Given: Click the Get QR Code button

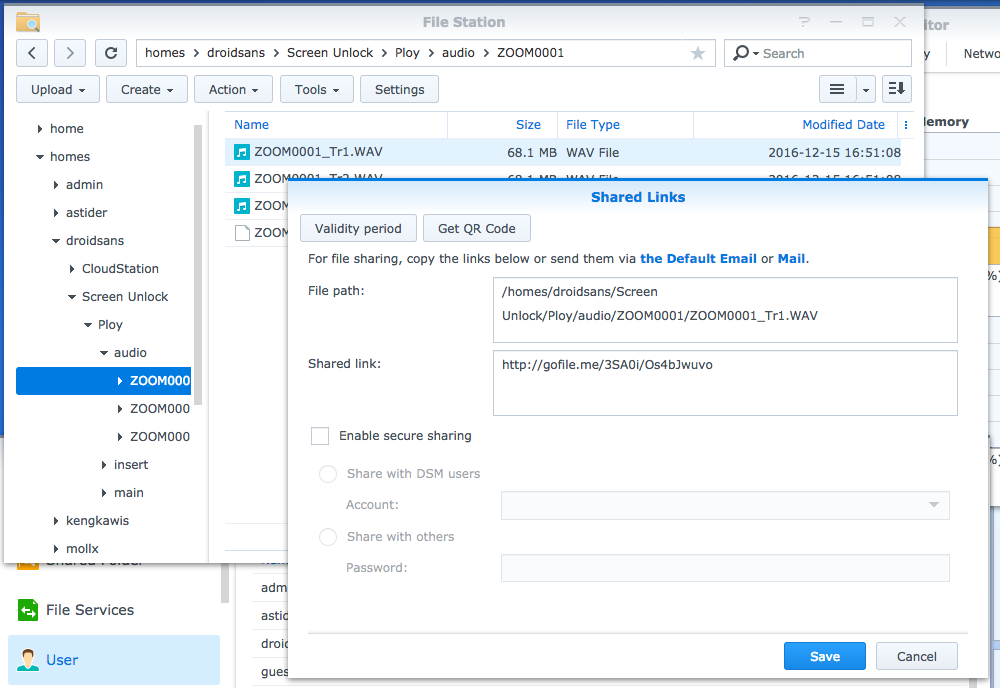Looking at the screenshot, I should [476, 228].
